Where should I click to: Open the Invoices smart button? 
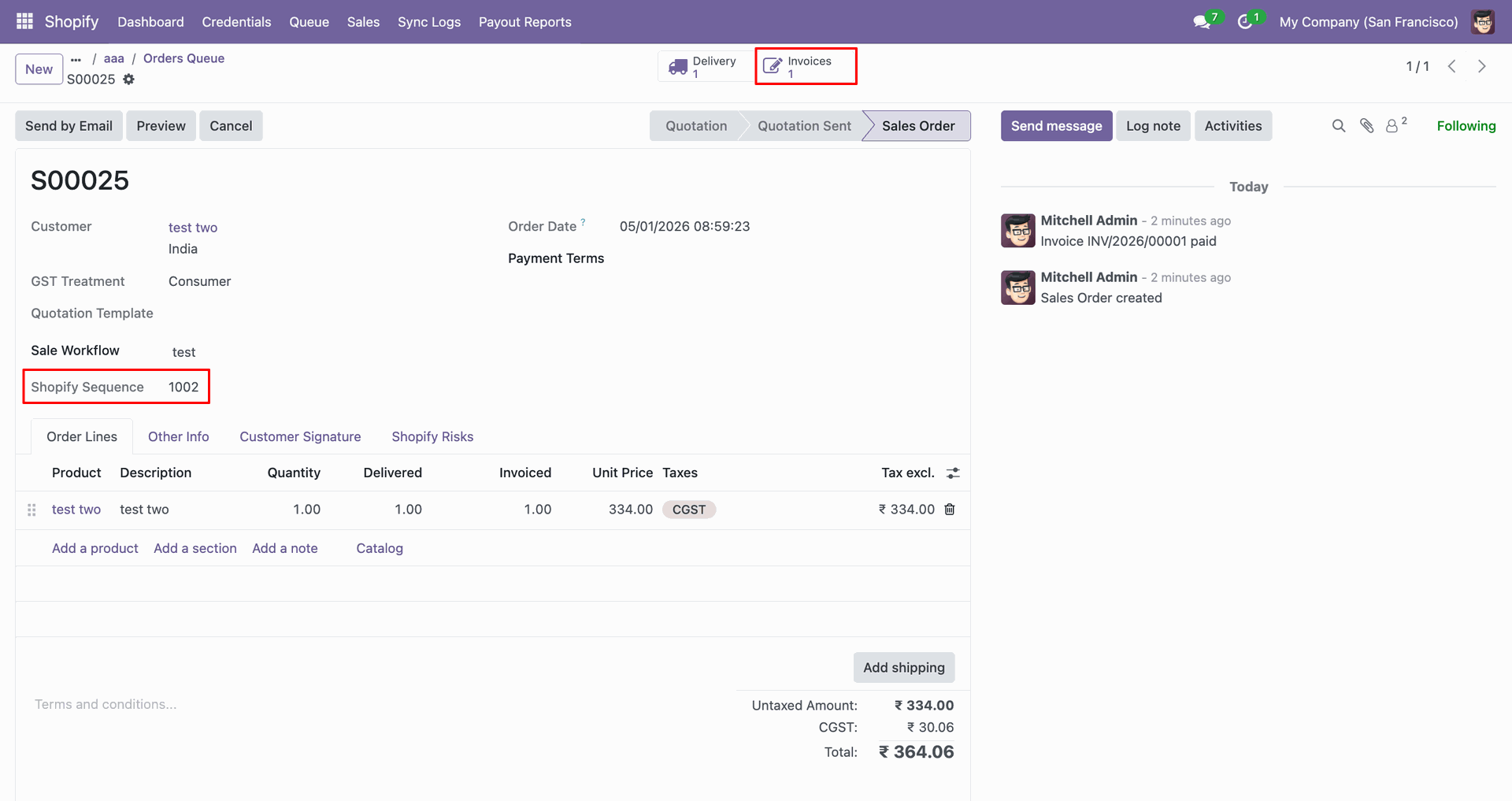pos(806,67)
